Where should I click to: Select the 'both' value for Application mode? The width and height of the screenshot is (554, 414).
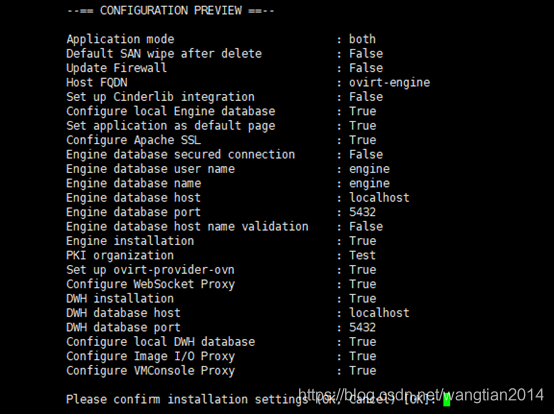(362, 39)
